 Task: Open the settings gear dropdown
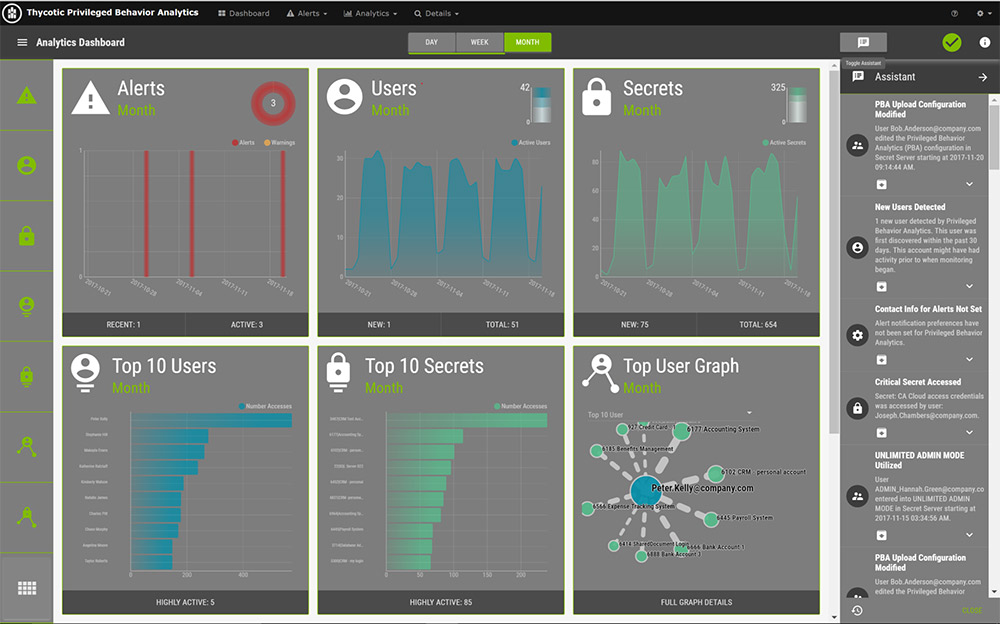(983, 13)
